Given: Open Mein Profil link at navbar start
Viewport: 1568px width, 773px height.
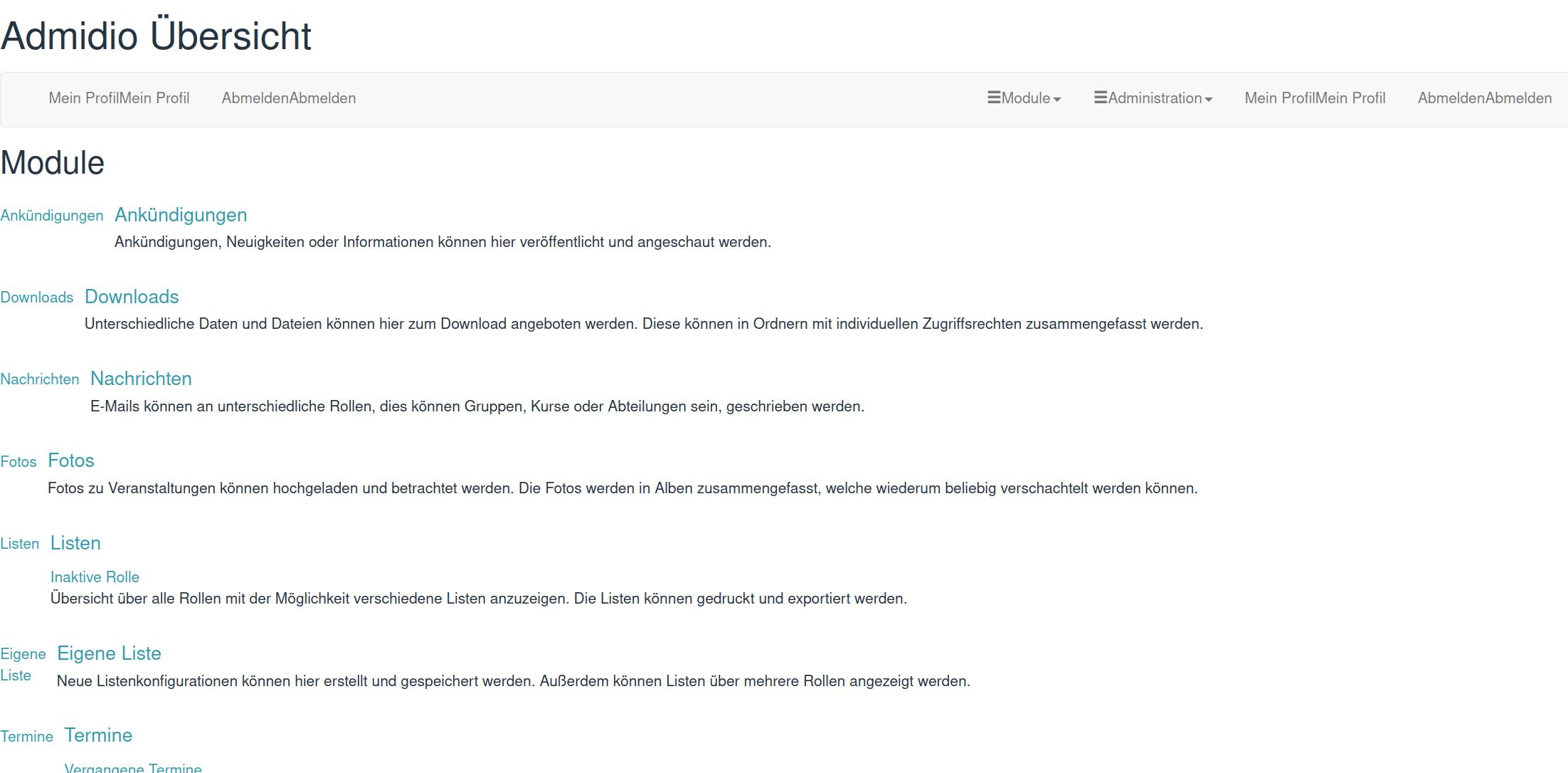Looking at the screenshot, I should point(119,98).
